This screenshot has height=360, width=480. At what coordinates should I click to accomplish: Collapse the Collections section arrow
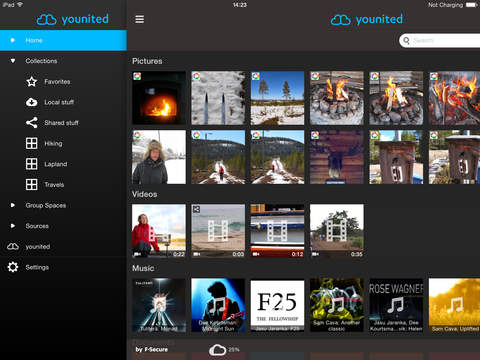point(13,61)
